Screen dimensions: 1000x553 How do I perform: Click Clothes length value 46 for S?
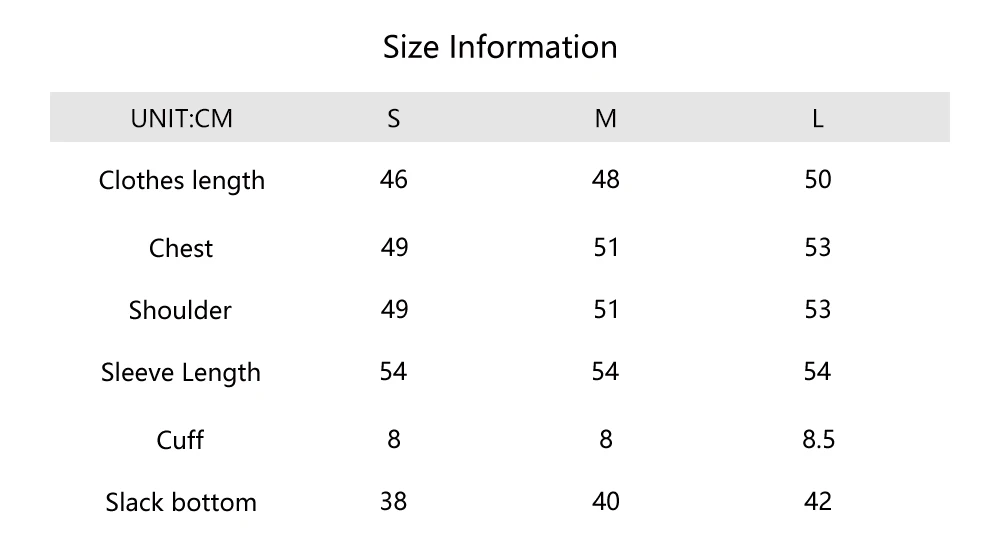[394, 179]
